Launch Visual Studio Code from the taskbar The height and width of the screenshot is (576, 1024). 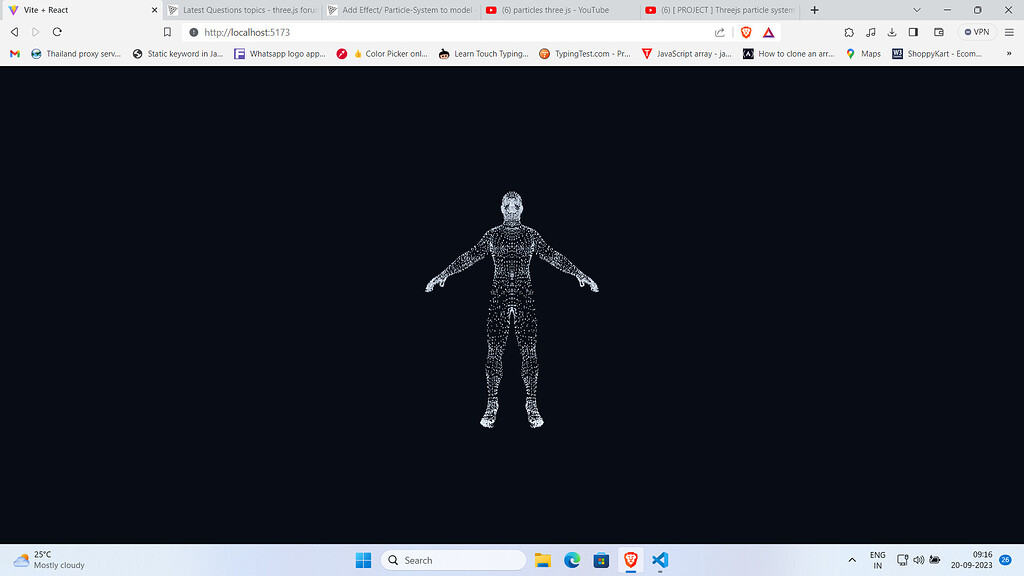pyautogui.click(x=659, y=560)
